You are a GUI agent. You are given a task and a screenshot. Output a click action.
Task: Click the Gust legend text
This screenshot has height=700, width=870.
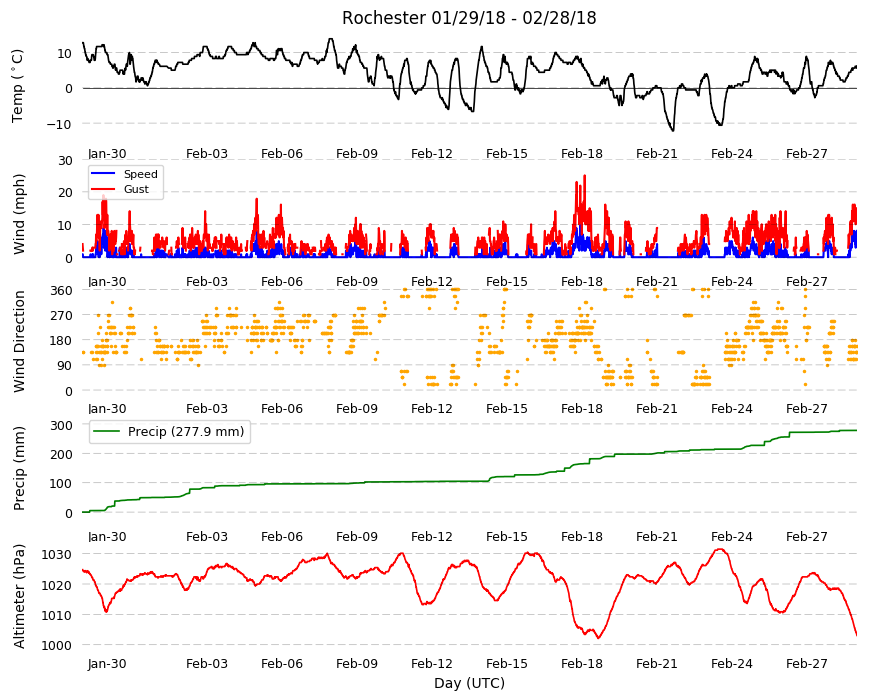click(136, 189)
